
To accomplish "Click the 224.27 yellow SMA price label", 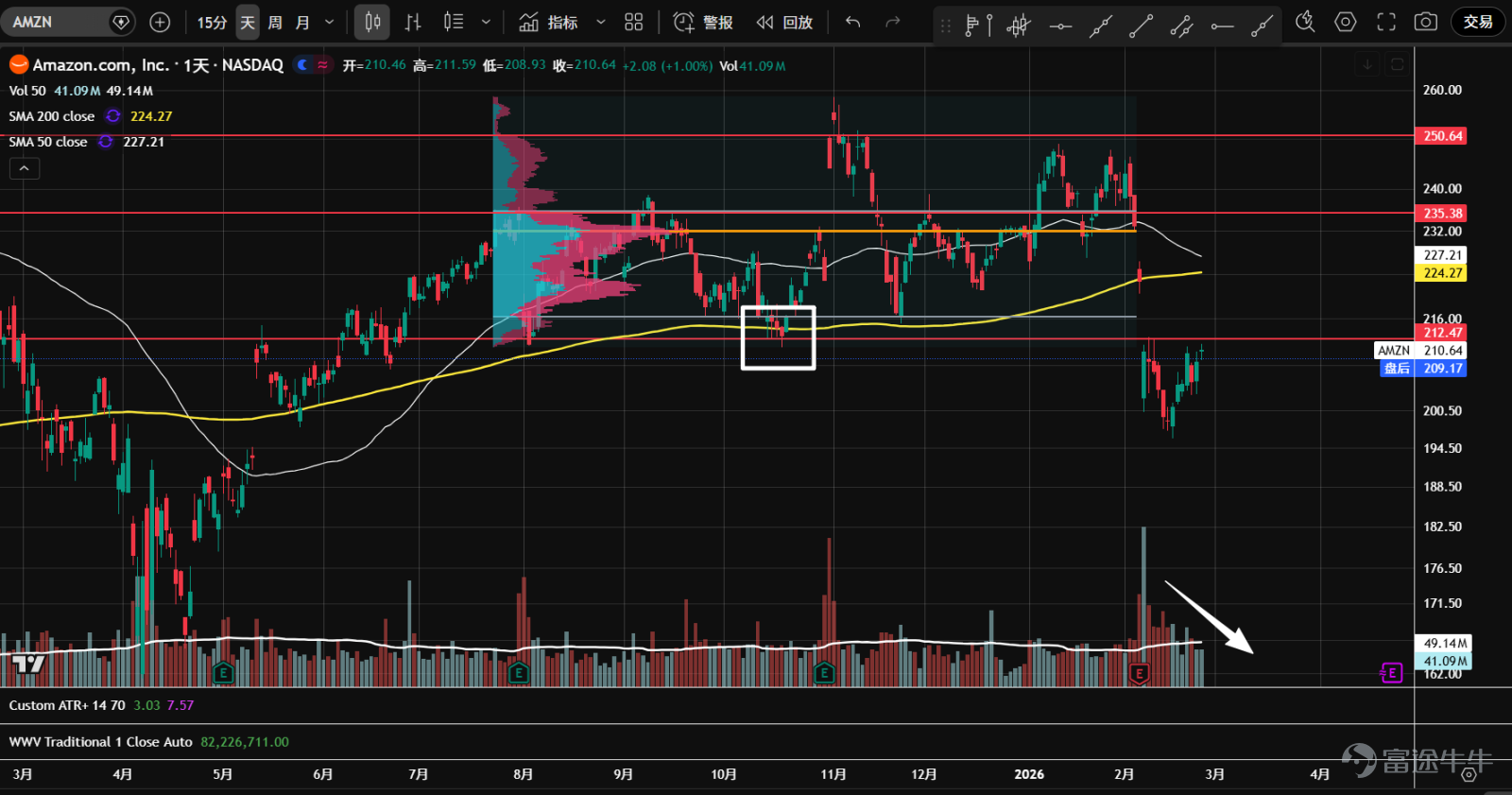I will point(1442,273).
